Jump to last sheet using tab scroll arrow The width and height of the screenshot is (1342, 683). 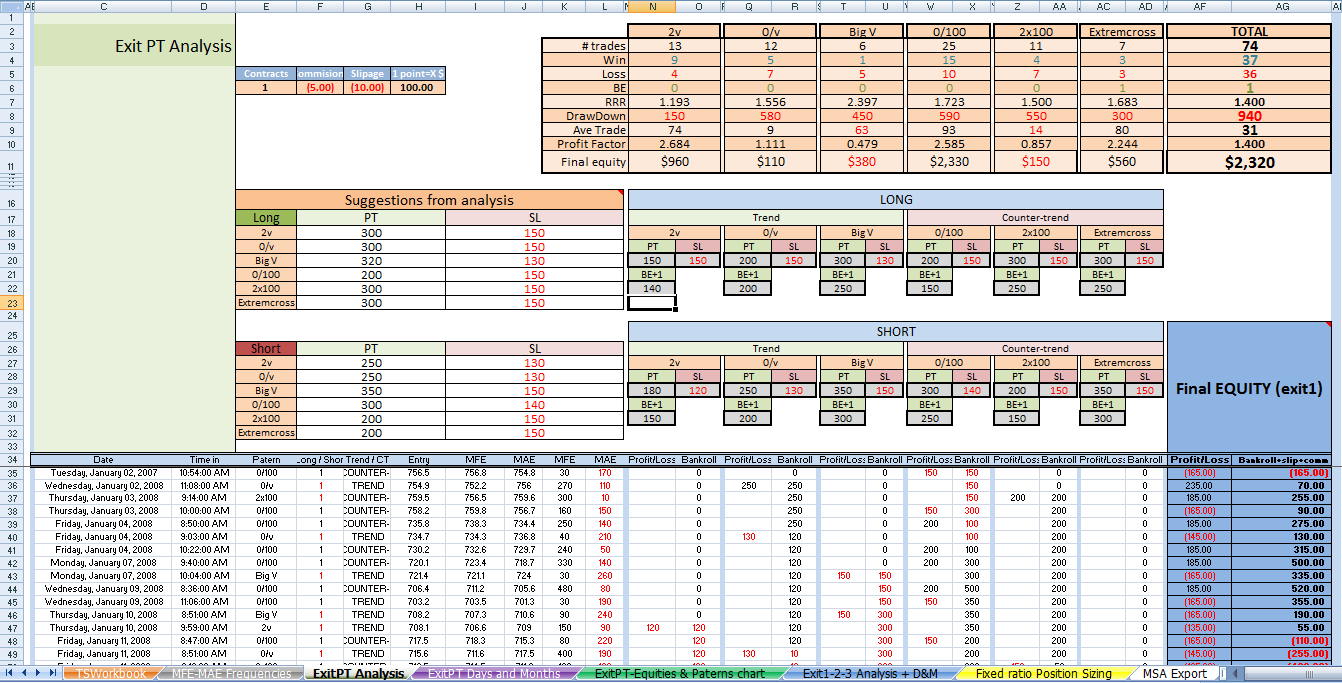[x=52, y=674]
